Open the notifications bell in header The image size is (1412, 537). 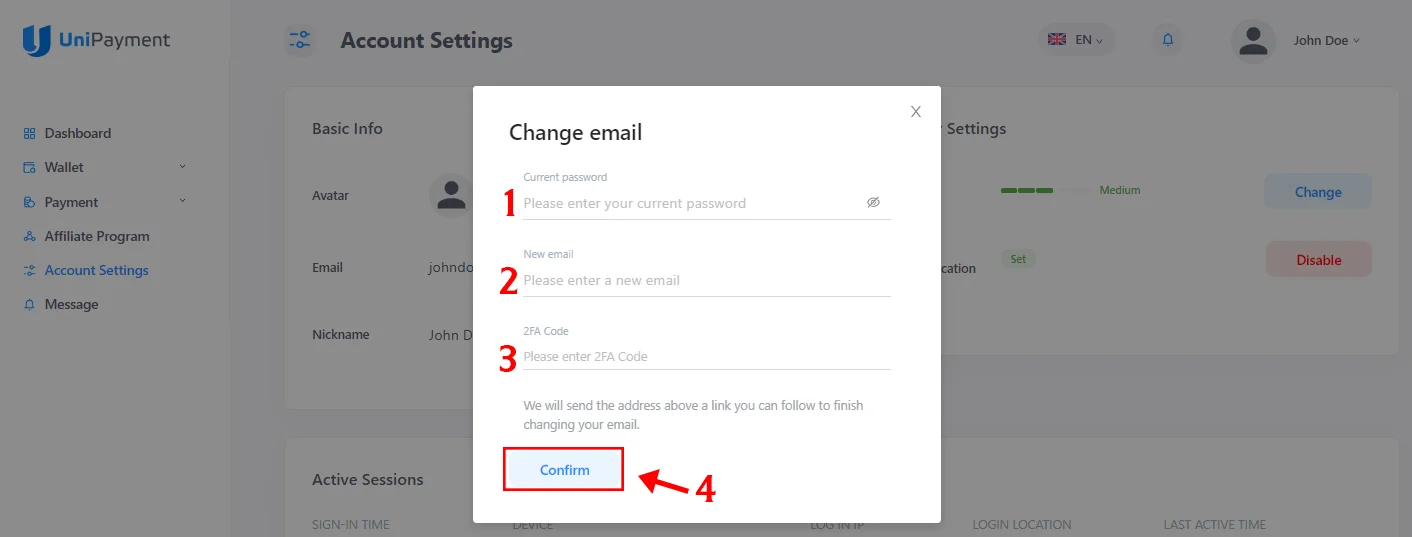point(1167,41)
